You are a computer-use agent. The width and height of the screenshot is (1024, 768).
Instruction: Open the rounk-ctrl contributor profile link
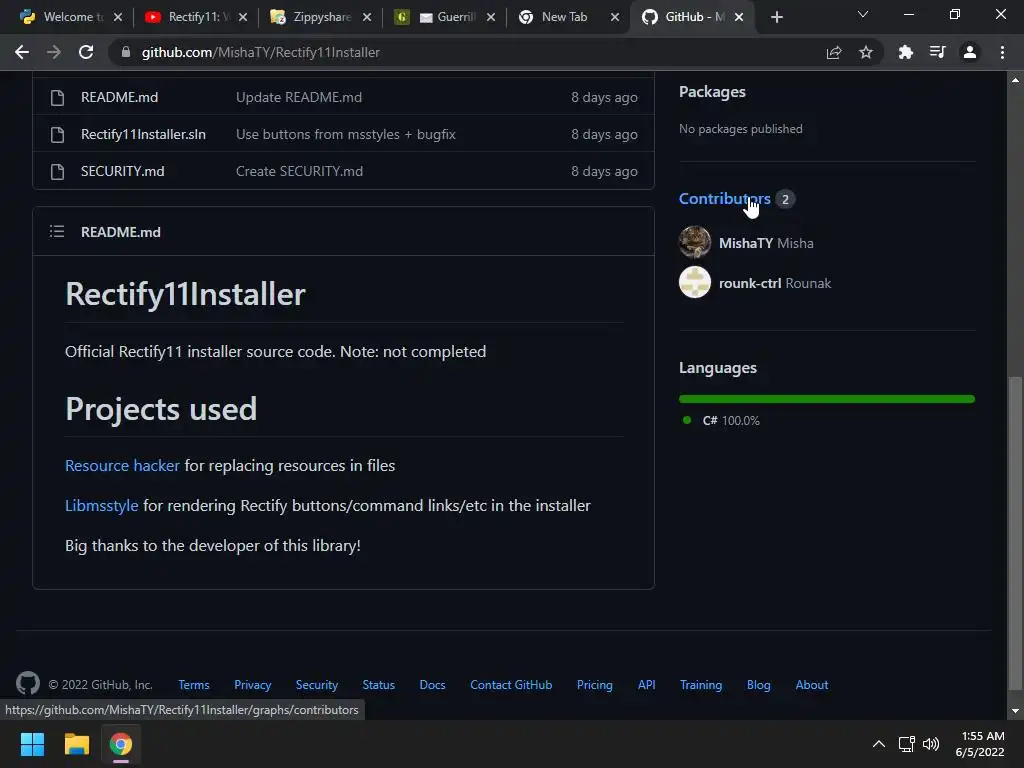pyautogui.click(x=750, y=283)
